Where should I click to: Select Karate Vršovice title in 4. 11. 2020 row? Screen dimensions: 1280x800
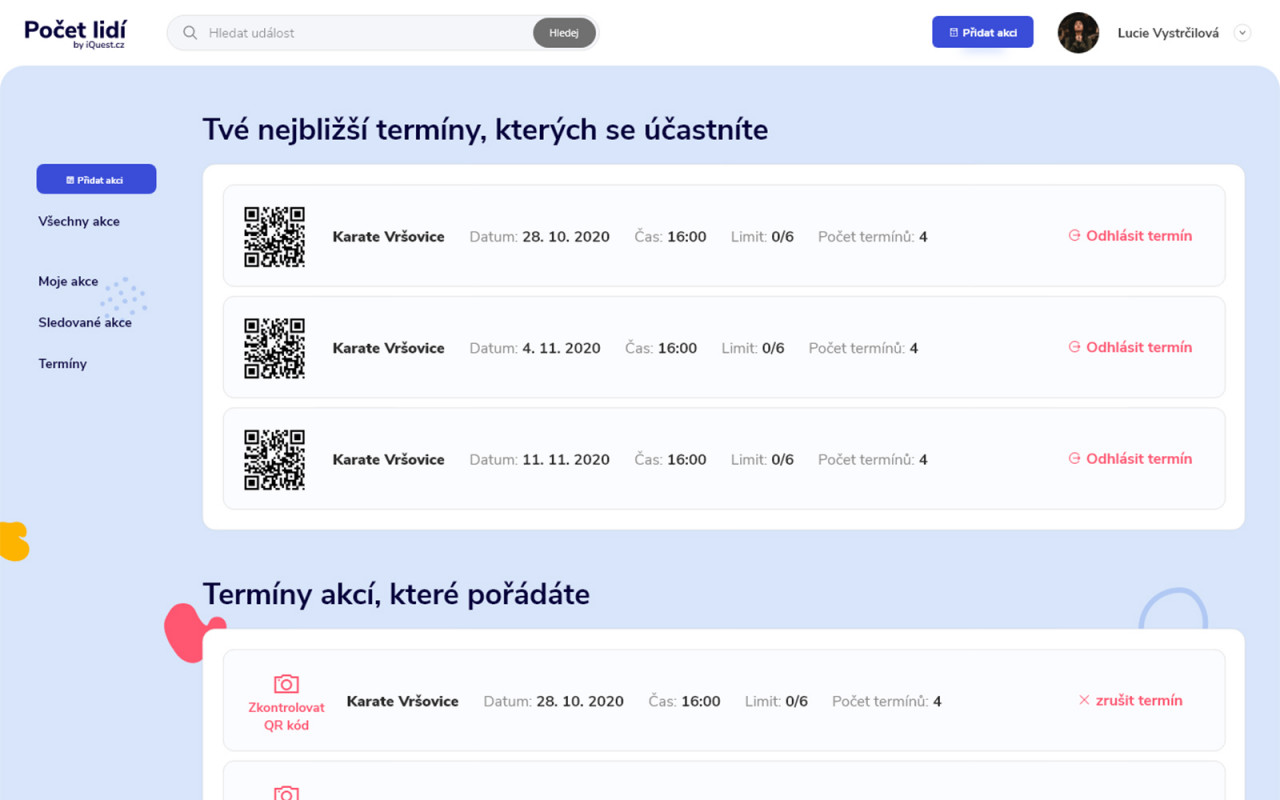(388, 348)
